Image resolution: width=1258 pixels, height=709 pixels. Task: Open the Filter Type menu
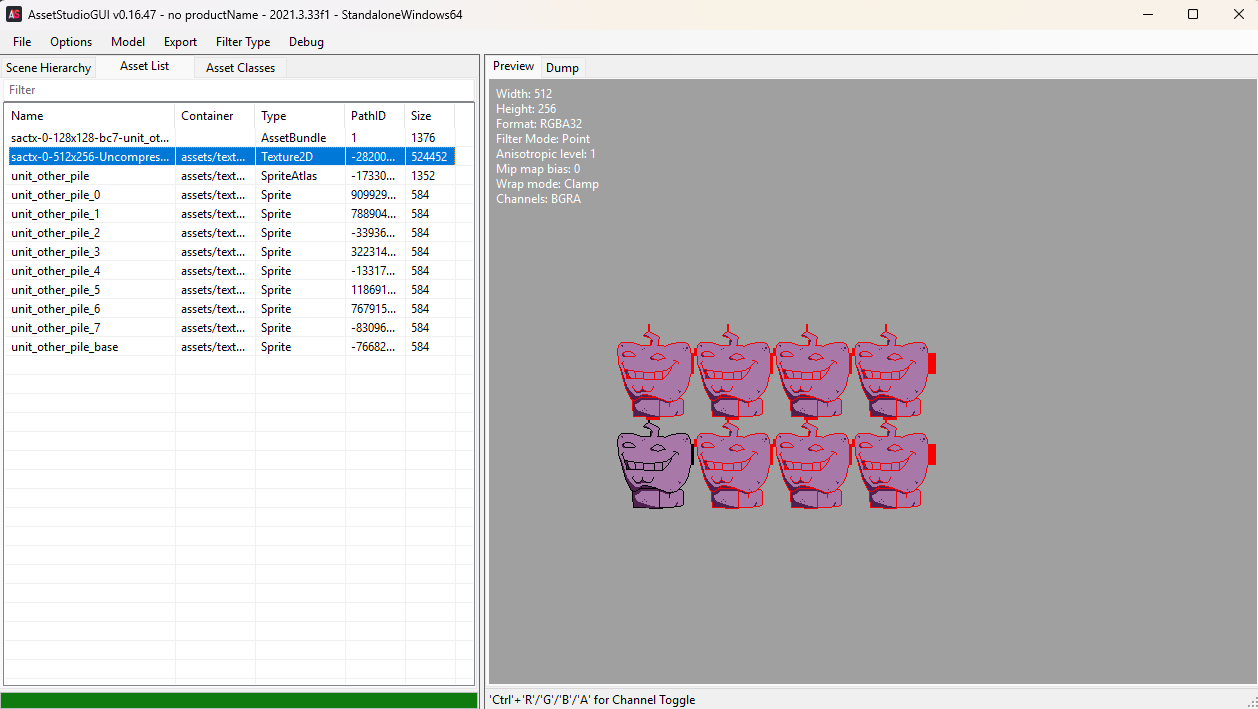(x=243, y=42)
